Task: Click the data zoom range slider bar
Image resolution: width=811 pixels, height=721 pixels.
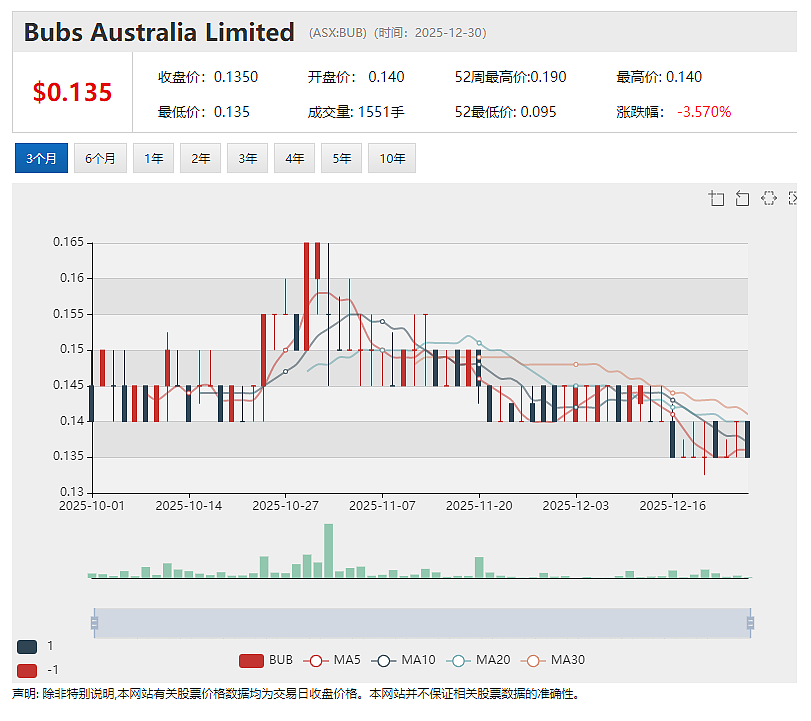Action: click(422, 623)
